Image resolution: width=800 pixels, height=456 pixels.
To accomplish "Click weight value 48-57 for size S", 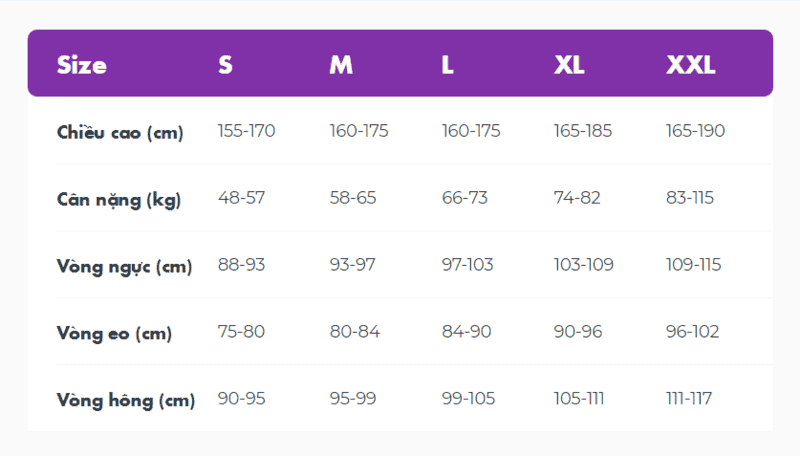I will pos(241,198).
